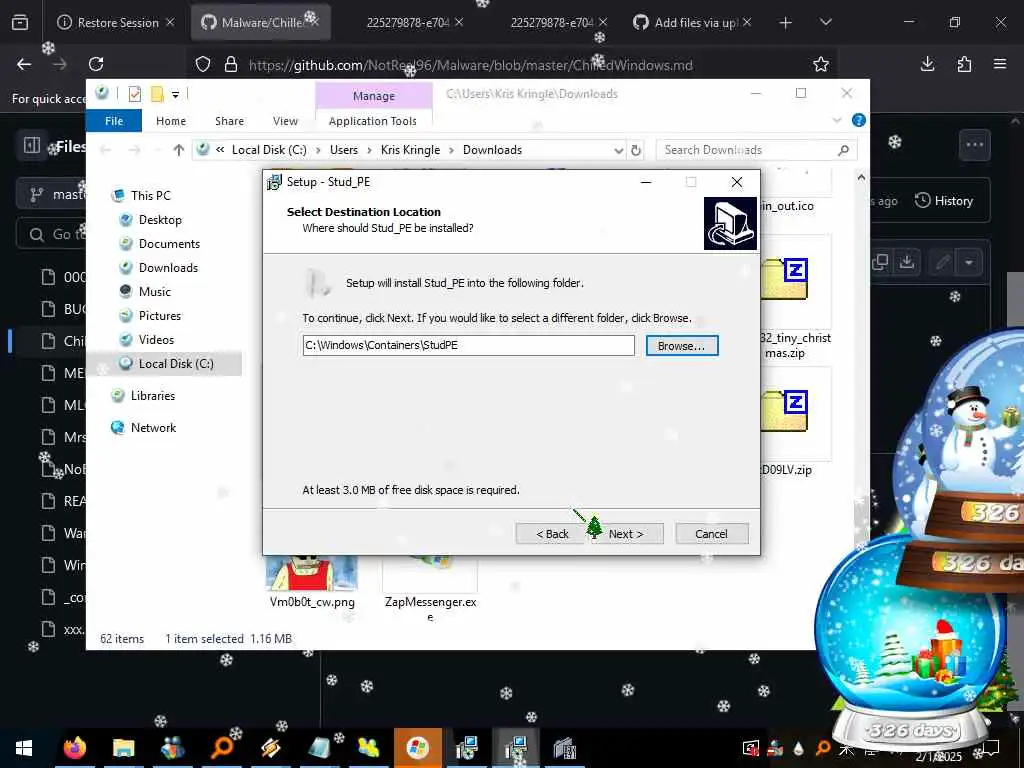Open Desktop in the navigation pane
Image resolution: width=1024 pixels, height=768 pixels.
(160, 219)
